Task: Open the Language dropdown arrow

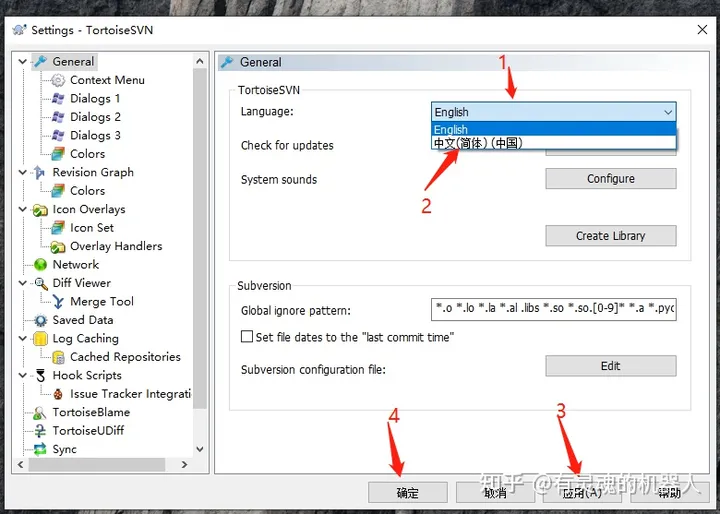Action: (667, 112)
